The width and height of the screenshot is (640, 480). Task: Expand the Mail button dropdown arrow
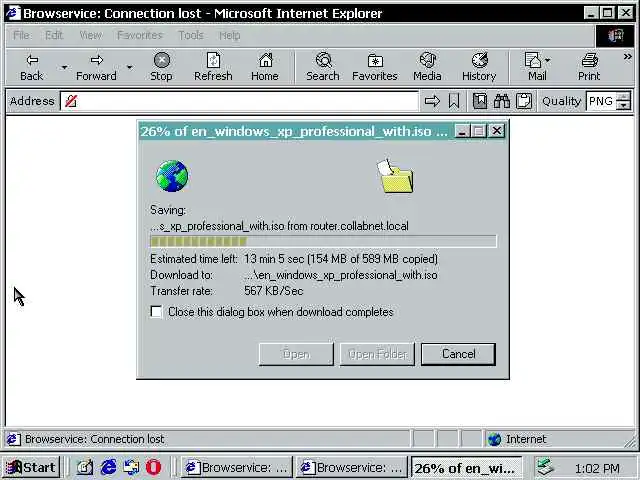[x=548, y=60]
